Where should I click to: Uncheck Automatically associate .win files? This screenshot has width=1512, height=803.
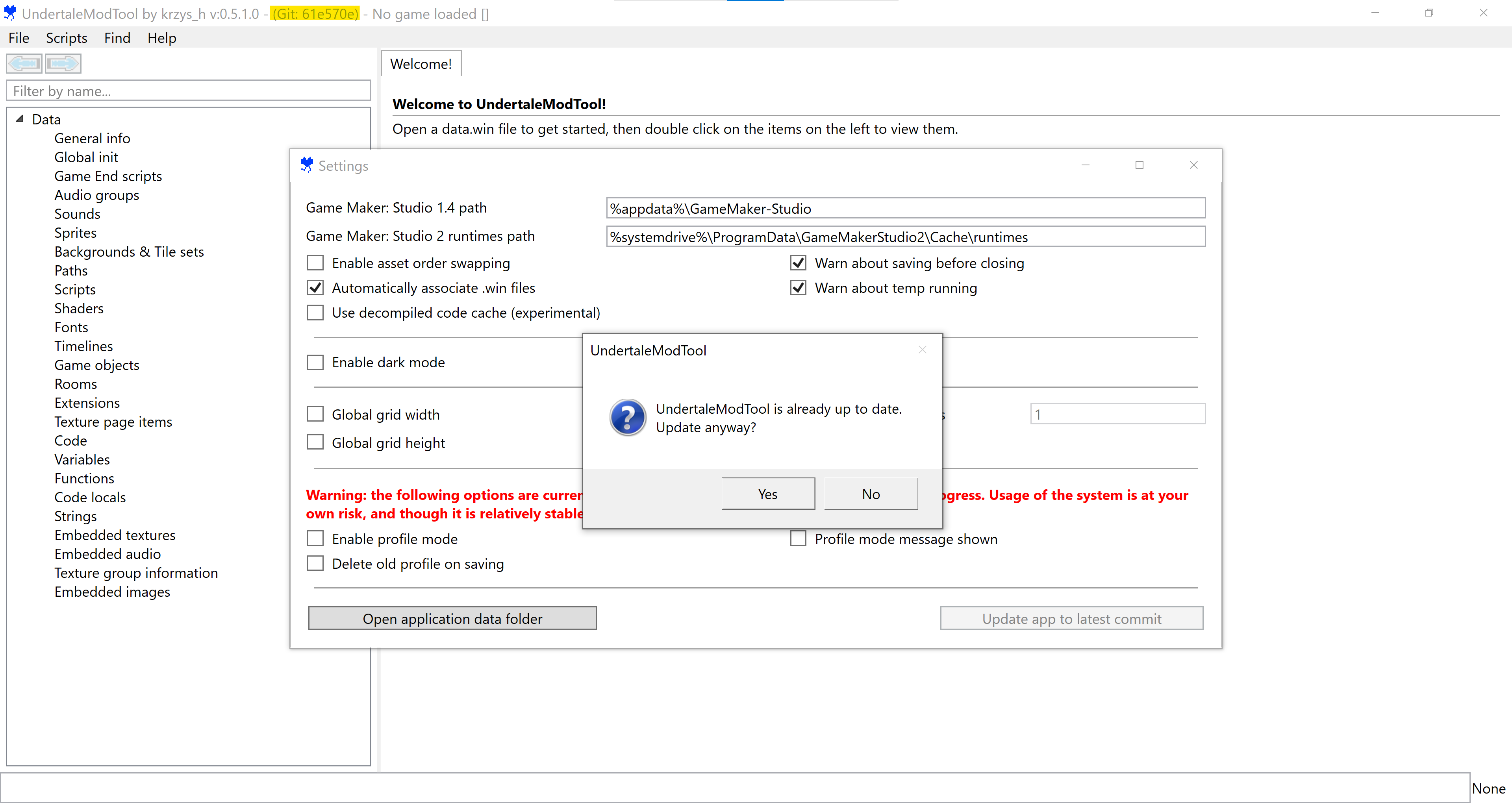click(x=315, y=288)
